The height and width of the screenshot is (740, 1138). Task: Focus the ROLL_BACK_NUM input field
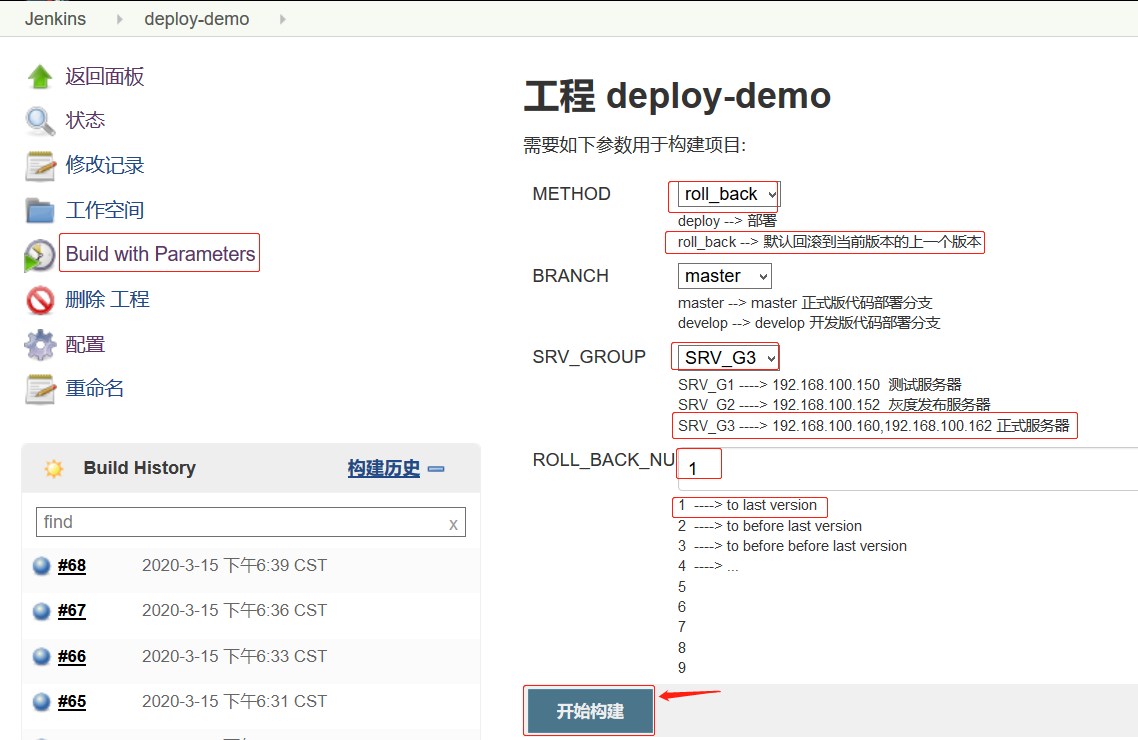point(907,469)
